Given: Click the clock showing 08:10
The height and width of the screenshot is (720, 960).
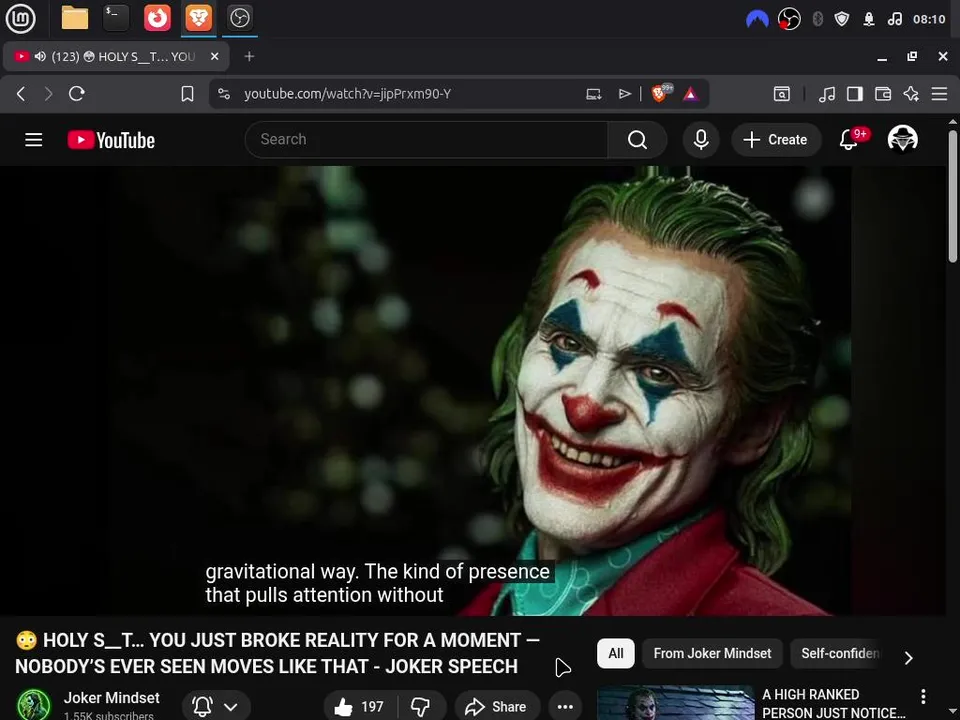Looking at the screenshot, I should 929,19.
